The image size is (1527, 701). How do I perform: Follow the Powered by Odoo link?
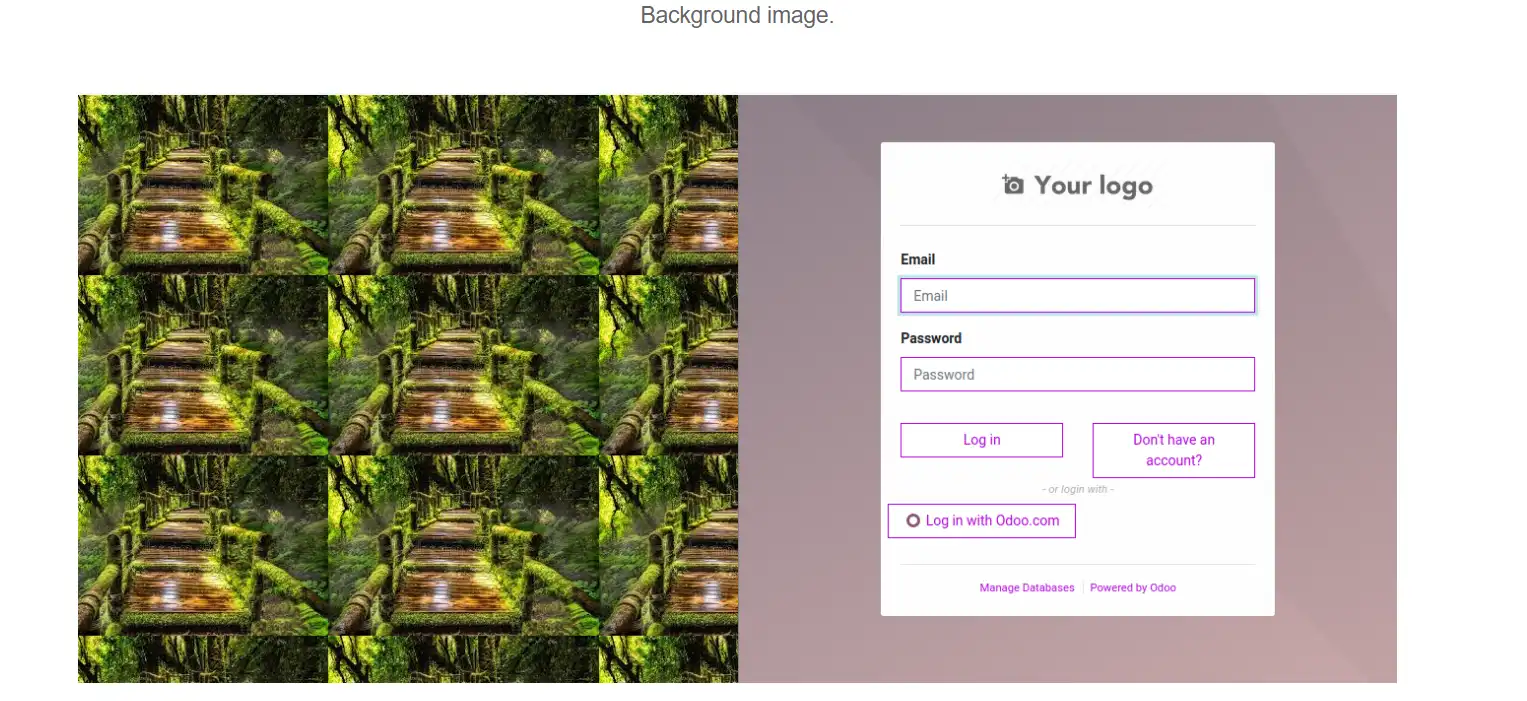coord(1133,587)
